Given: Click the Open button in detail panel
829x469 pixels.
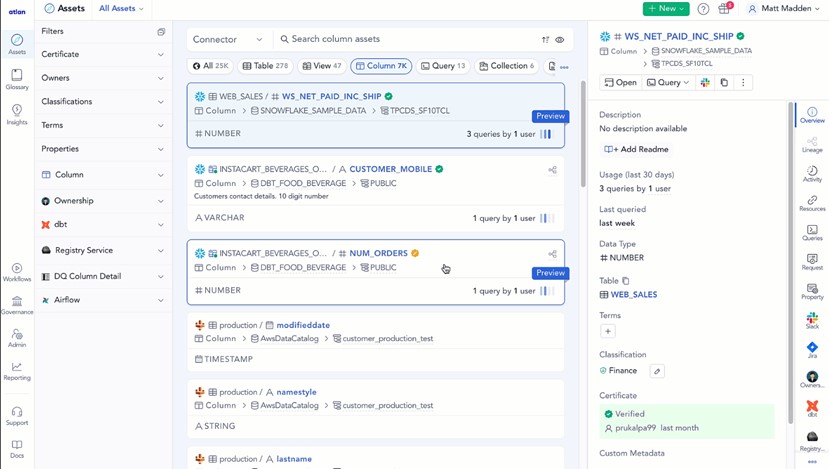Looking at the screenshot, I should (x=621, y=82).
